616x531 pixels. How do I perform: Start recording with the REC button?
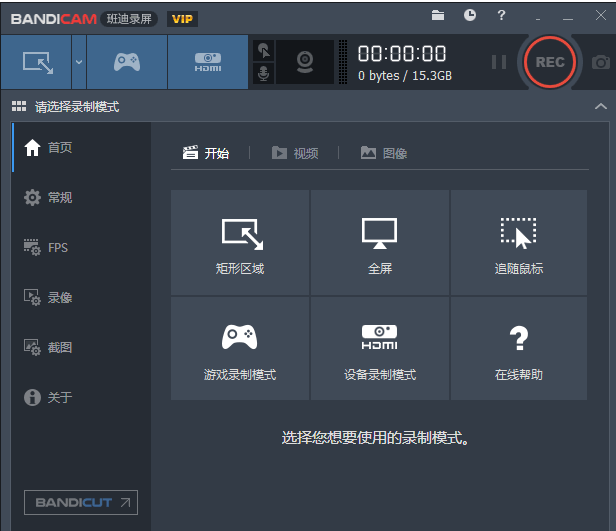tap(550, 62)
